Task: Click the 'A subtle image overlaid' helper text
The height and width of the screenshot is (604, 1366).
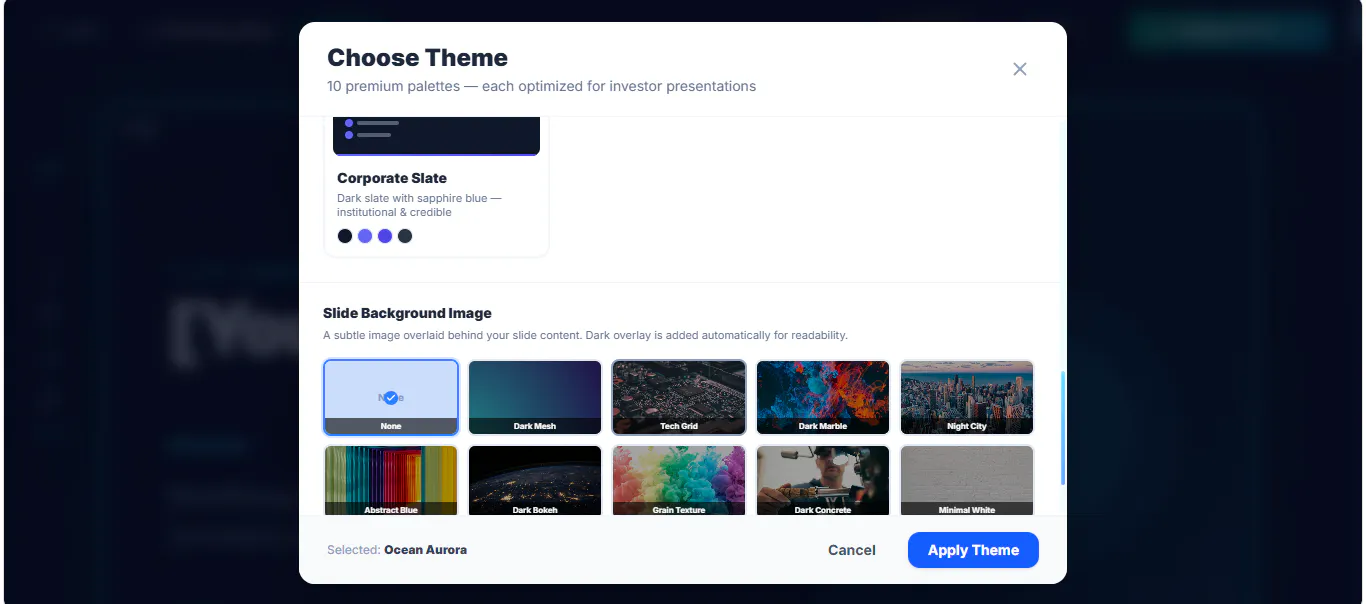Action: (x=585, y=335)
